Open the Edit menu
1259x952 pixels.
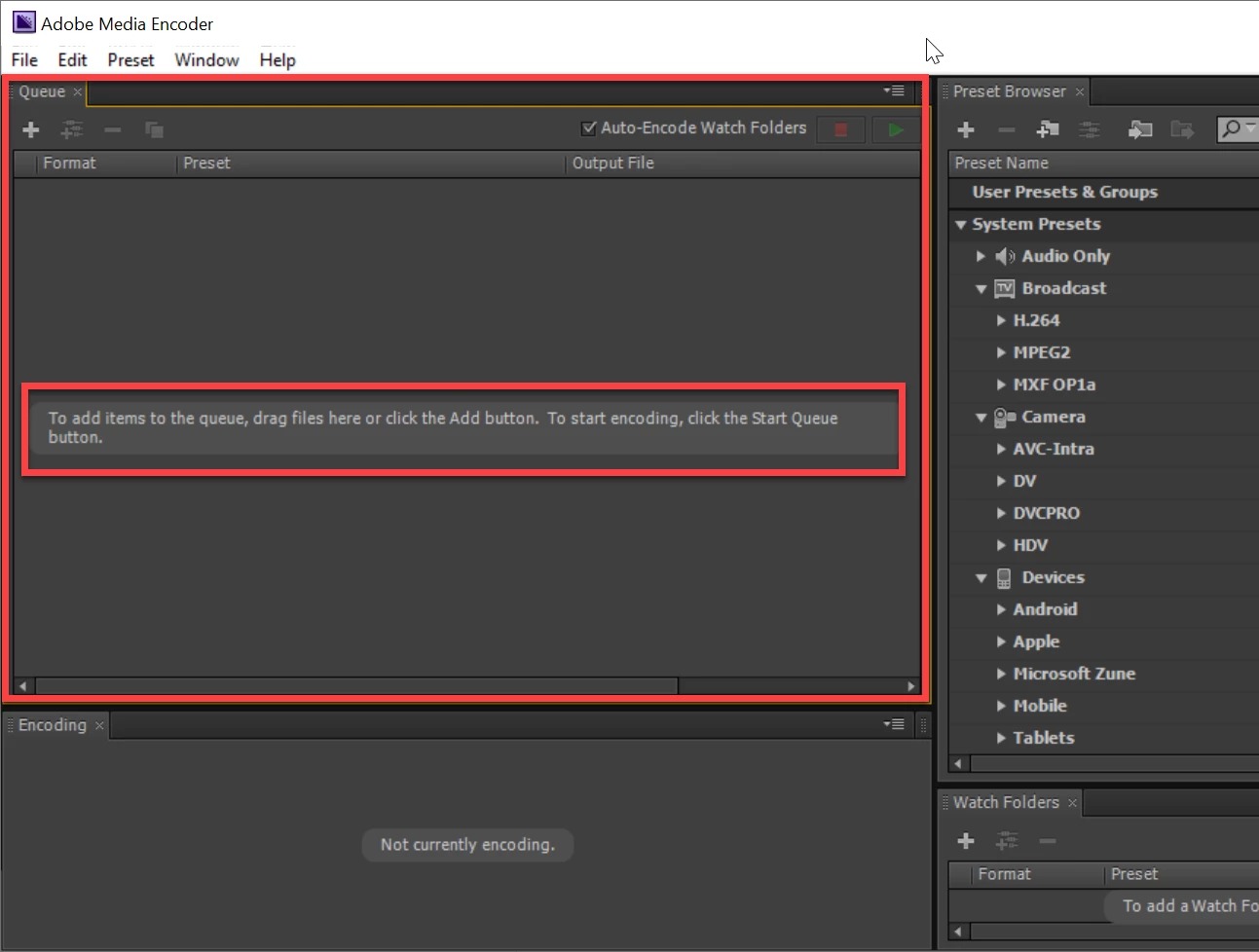pos(72,59)
